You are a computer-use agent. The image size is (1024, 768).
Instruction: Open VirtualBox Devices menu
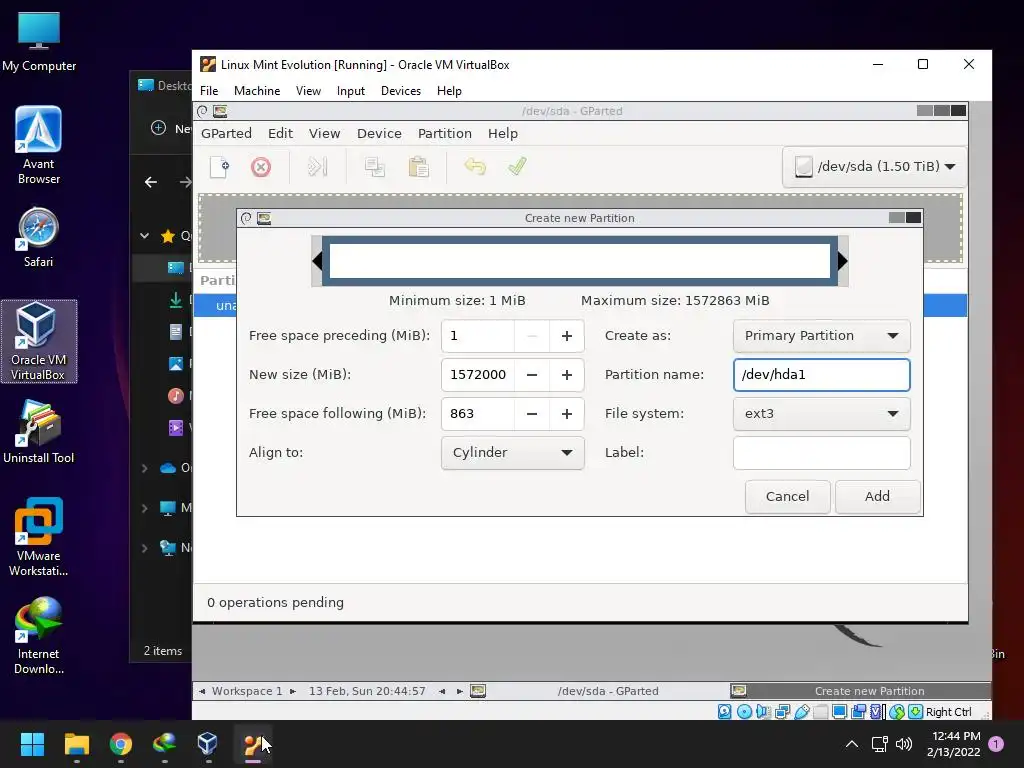point(400,91)
